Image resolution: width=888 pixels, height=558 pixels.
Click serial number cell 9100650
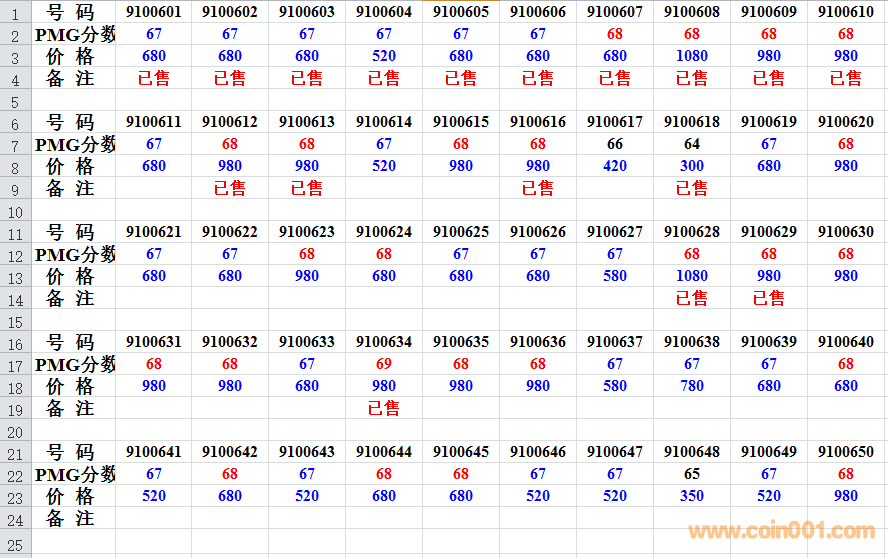[846, 452]
